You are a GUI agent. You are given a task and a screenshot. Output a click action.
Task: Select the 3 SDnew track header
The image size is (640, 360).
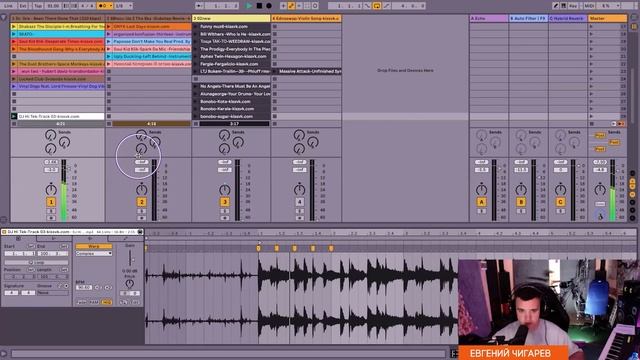pos(231,18)
